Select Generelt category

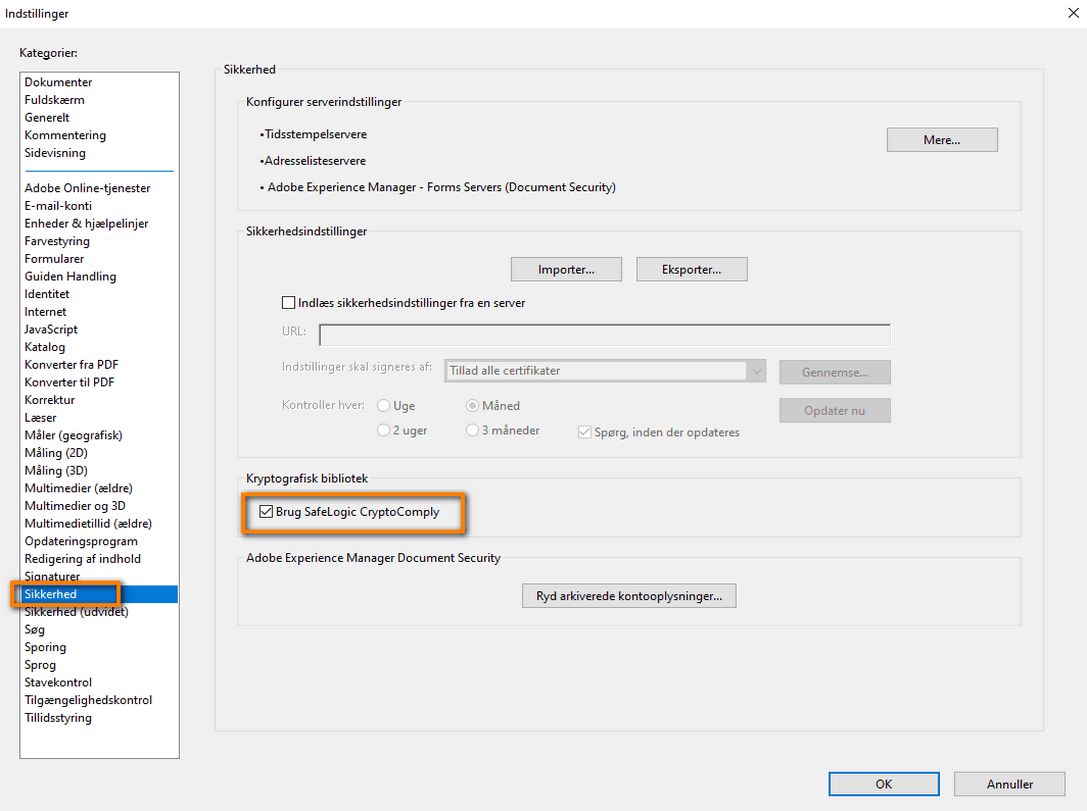point(47,117)
